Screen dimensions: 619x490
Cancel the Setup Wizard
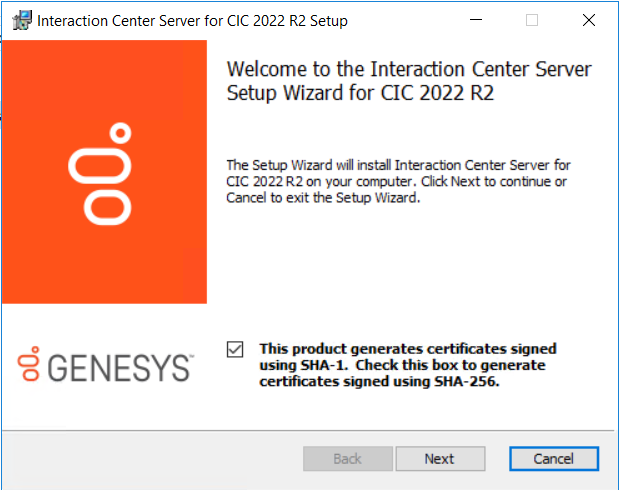point(553,459)
